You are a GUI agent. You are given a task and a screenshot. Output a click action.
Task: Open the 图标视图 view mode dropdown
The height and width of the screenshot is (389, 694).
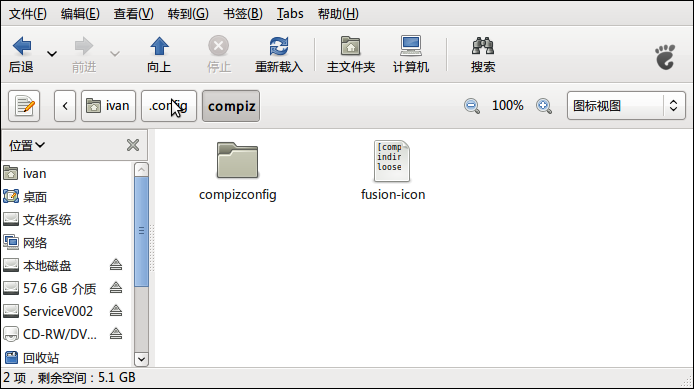626,106
